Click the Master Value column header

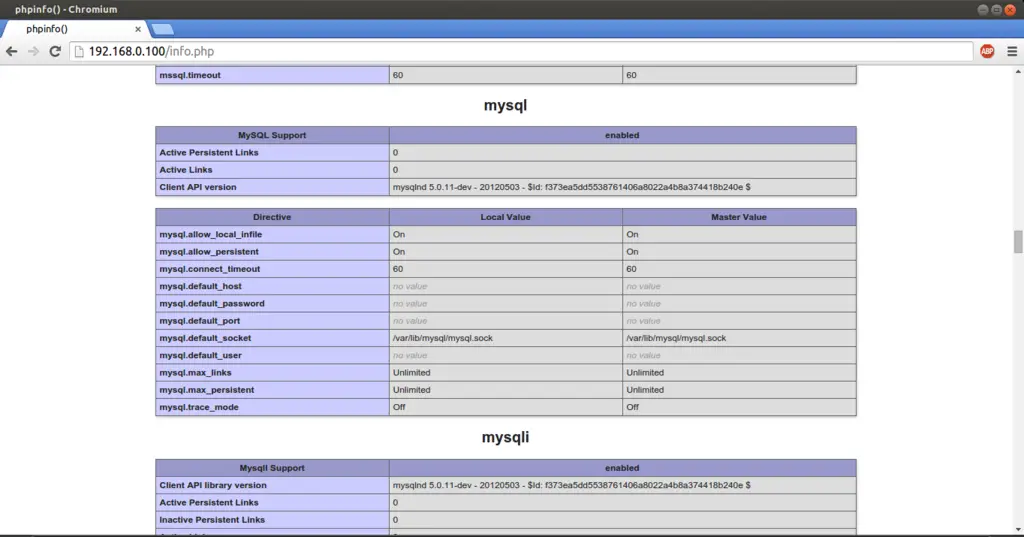[739, 217]
